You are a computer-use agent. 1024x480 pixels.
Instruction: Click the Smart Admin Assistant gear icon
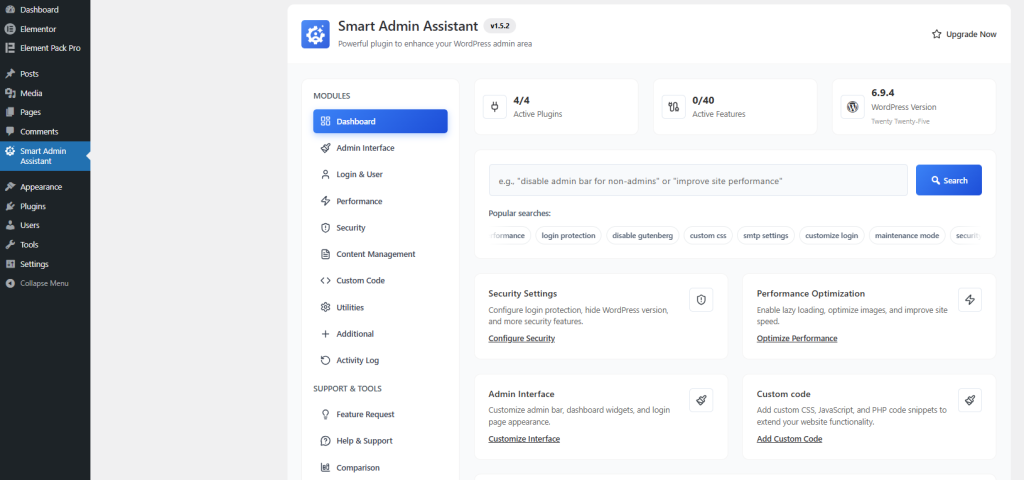point(10,151)
